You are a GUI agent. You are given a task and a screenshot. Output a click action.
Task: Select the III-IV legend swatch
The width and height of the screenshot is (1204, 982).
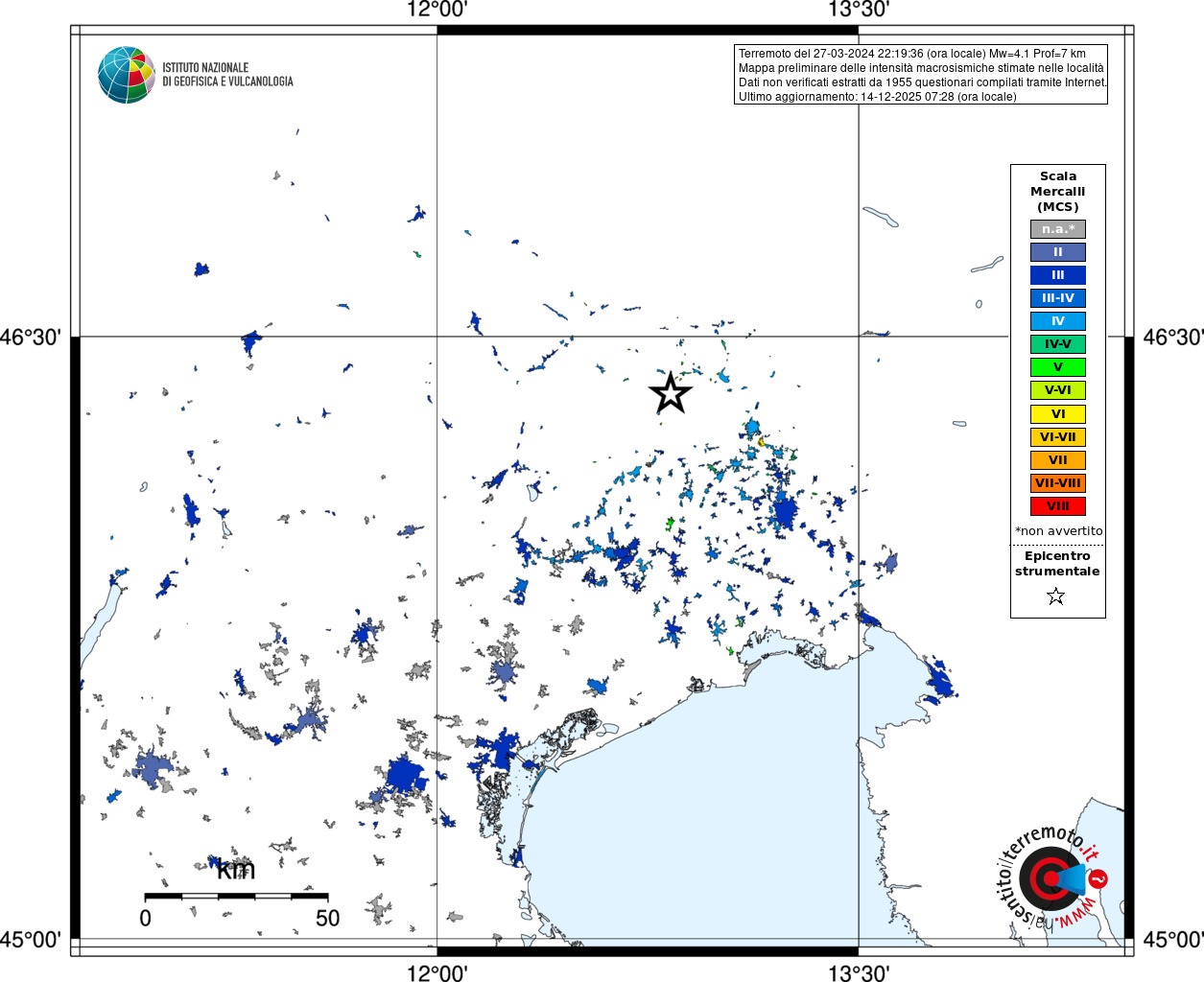tap(1057, 298)
